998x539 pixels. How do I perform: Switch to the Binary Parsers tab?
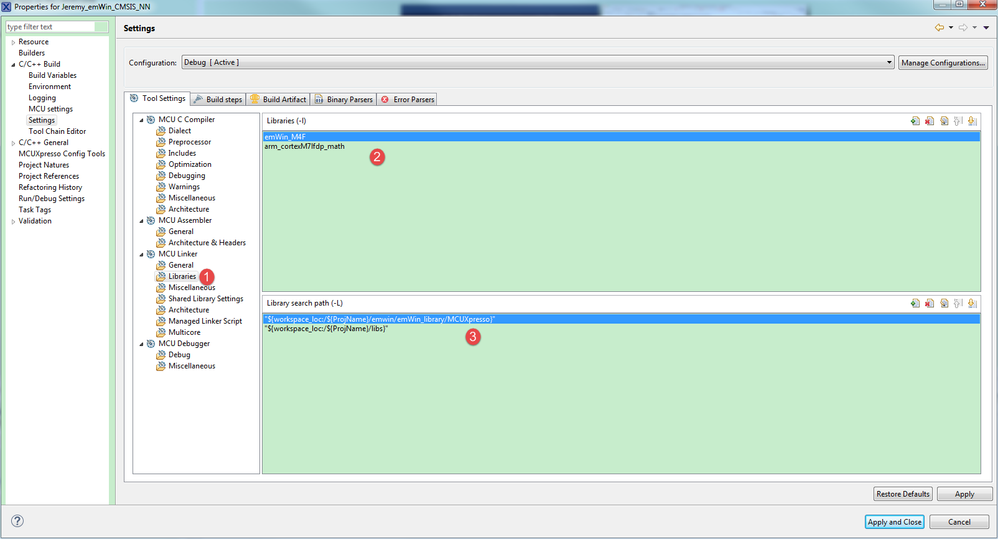344,99
